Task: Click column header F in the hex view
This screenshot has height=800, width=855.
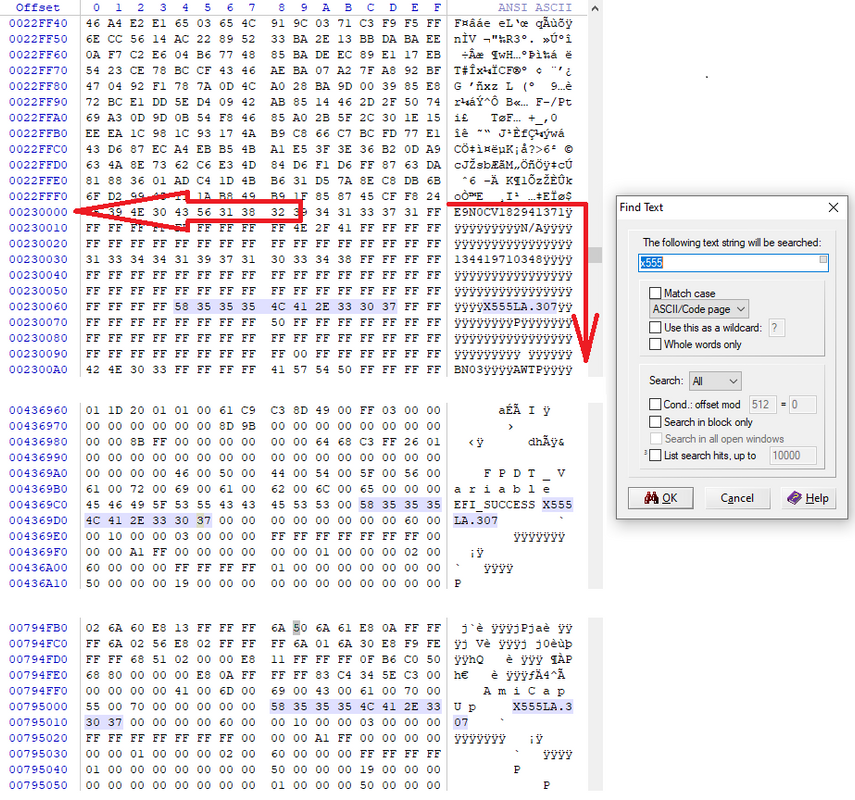Action: 437,8
